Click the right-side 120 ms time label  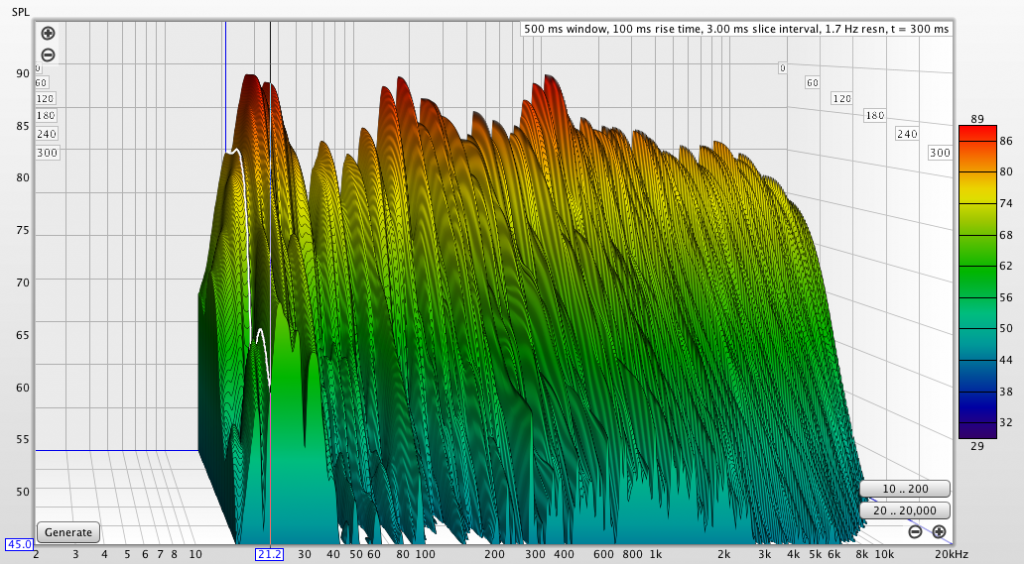click(x=842, y=99)
